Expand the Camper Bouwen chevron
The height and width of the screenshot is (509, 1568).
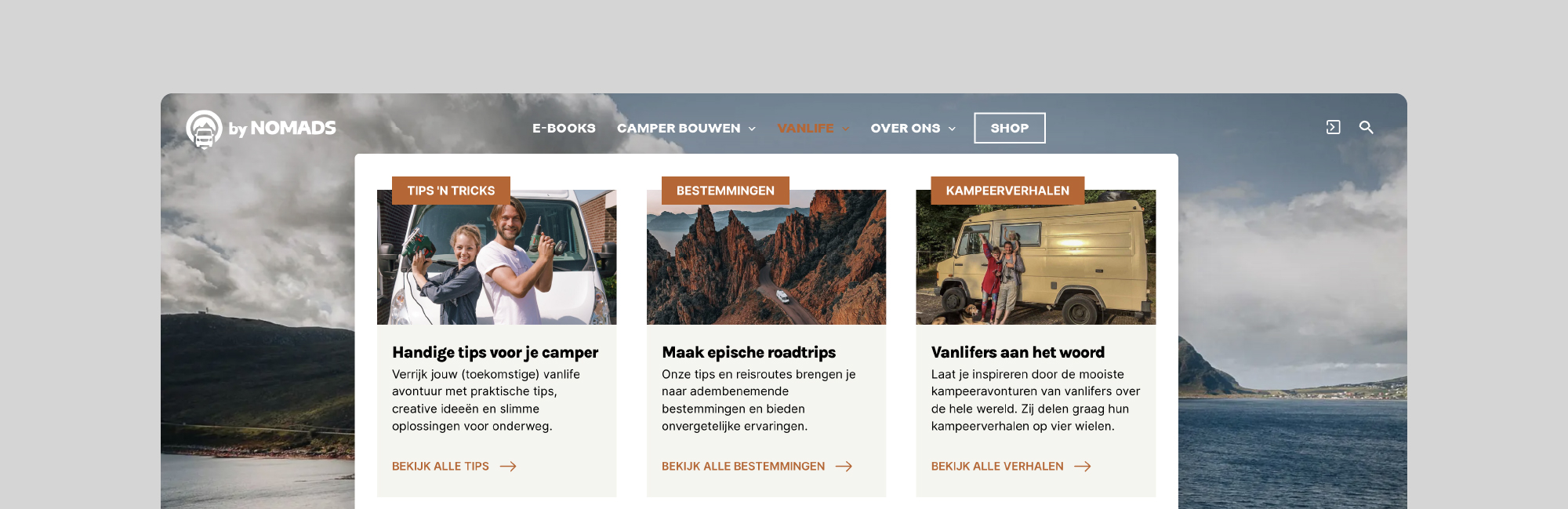752,129
